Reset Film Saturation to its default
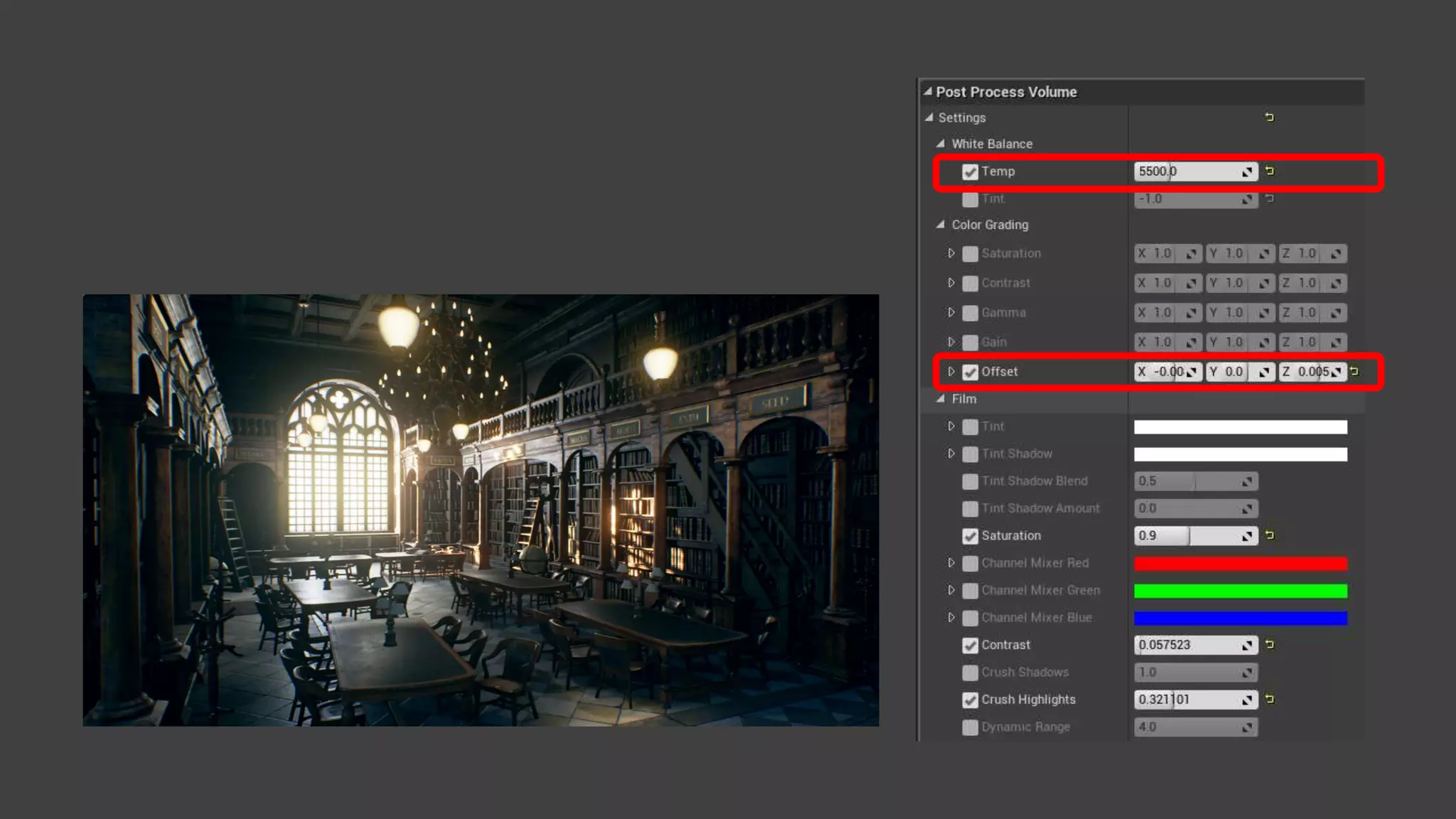Screen dimensions: 1456x819 click(1270, 535)
